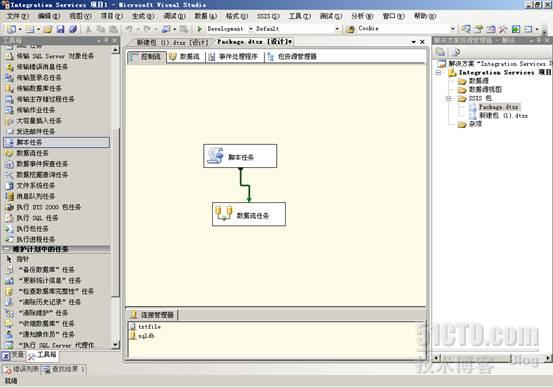The height and width of the screenshot is (388, 553).
Task: Open the 项目 menu
Action: pos(111,16)
